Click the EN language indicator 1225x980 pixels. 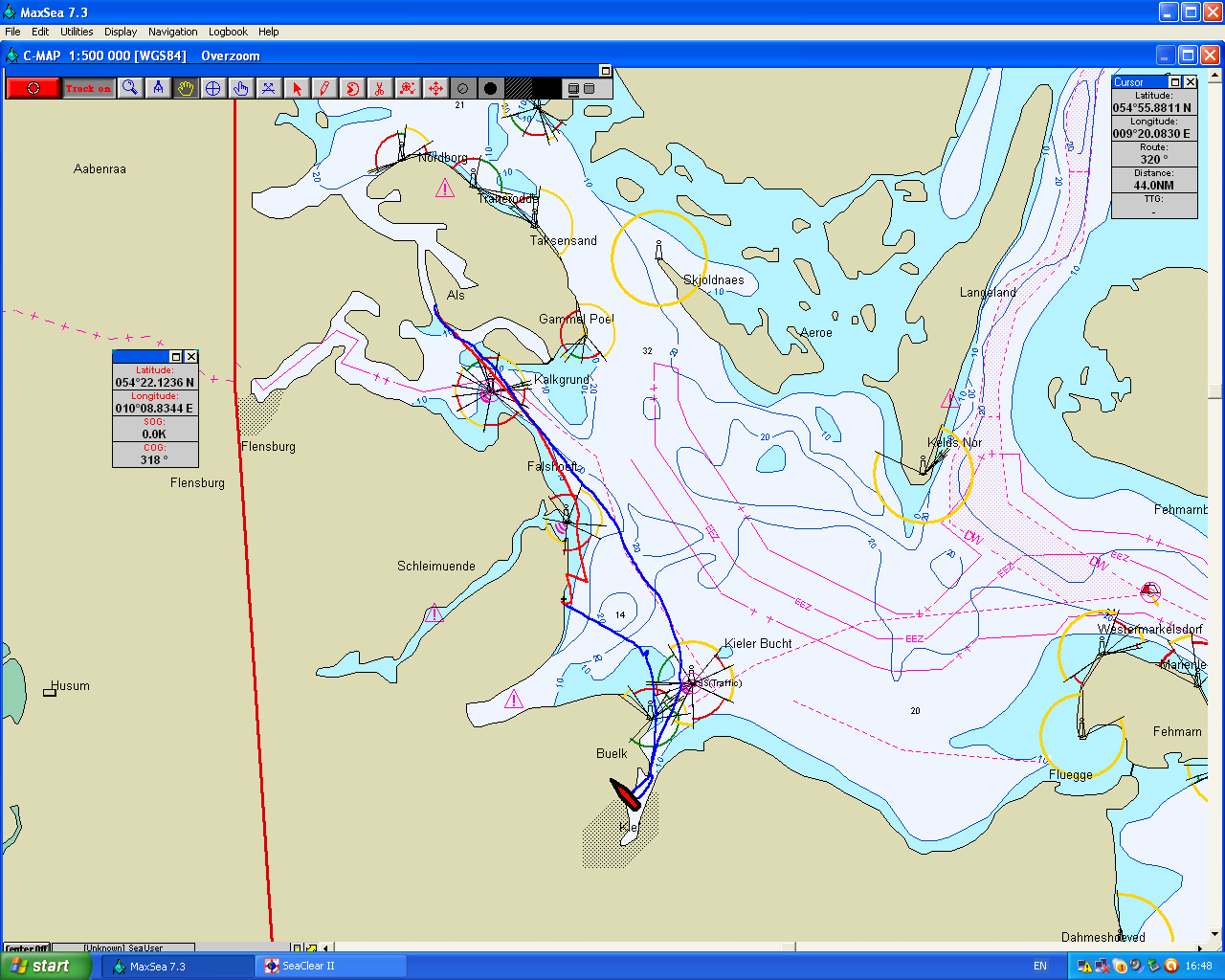point(1040,967)
